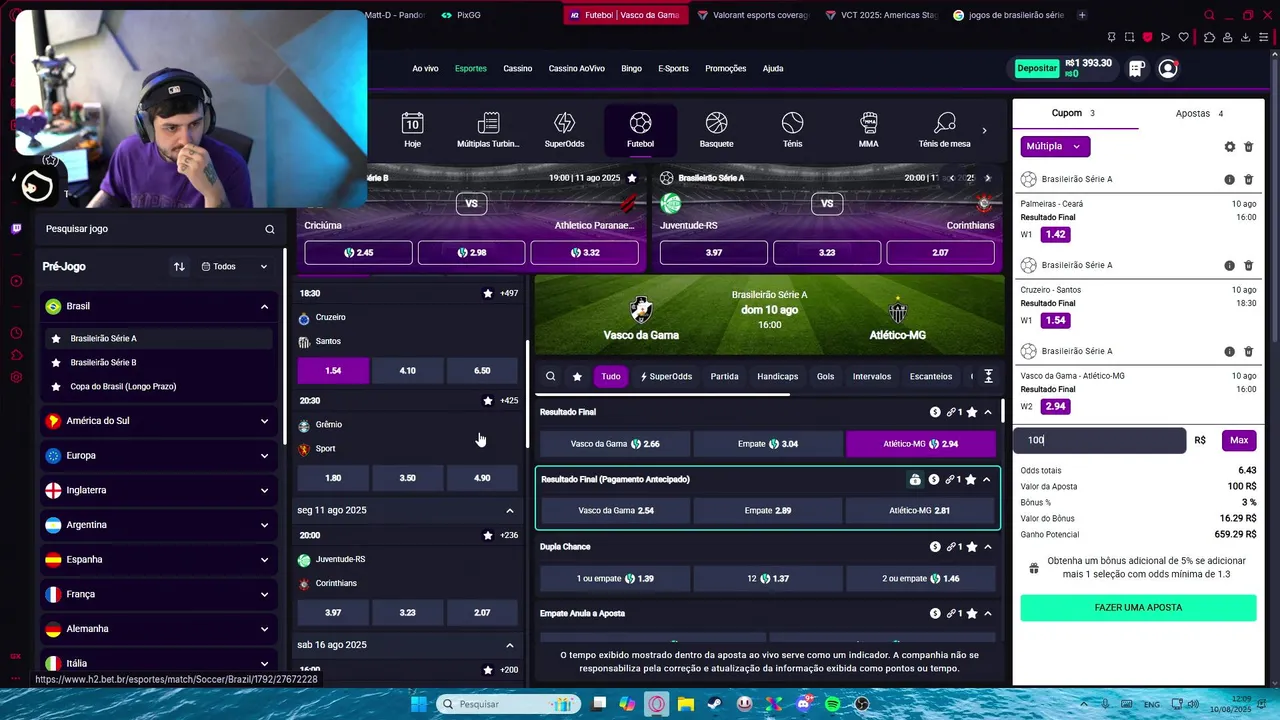The image size is (1280, 720).
Task: Open Windows Start menu
Action: (419, 704)
